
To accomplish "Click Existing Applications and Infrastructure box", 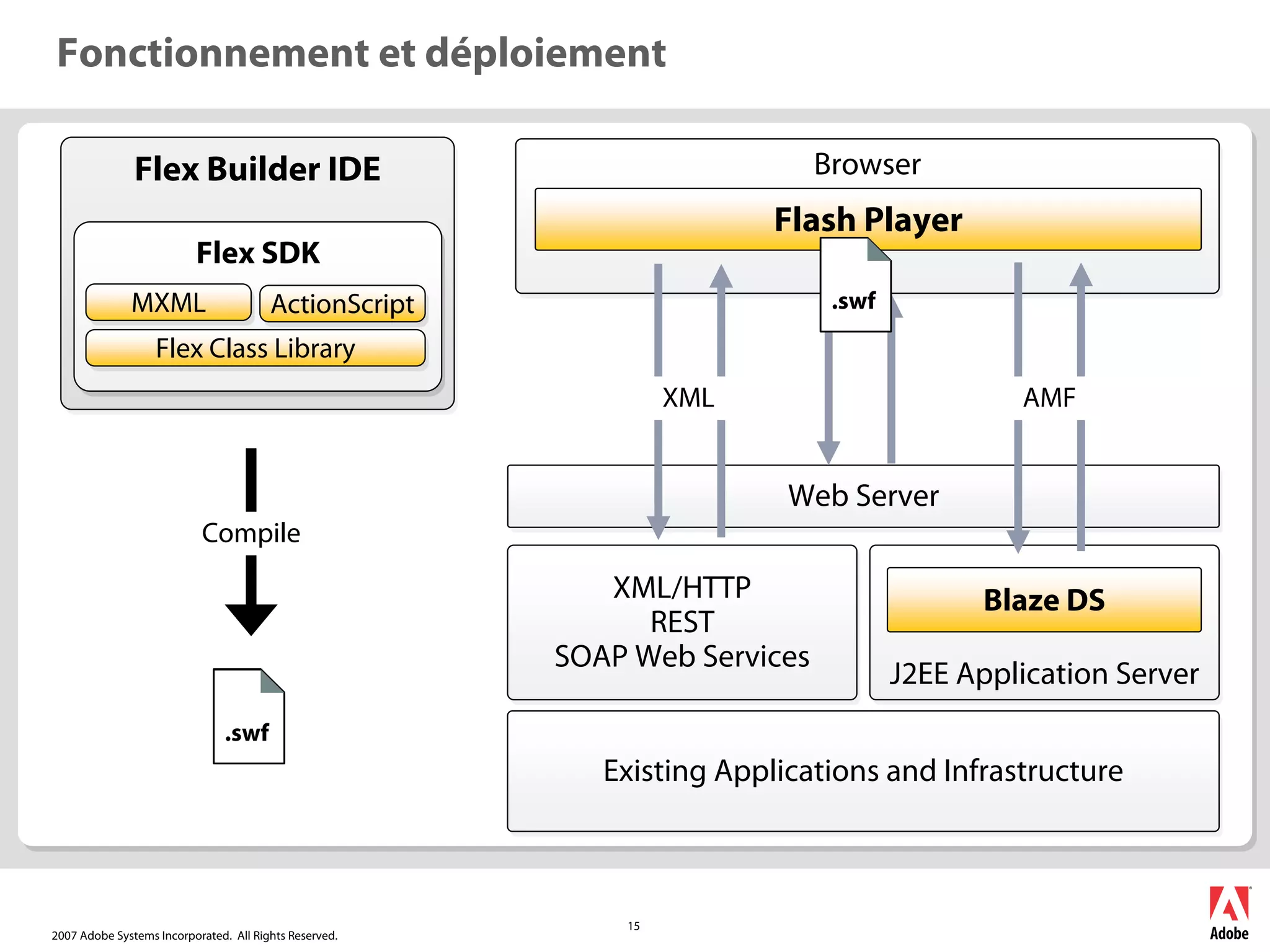I will [x=863, y=771].
